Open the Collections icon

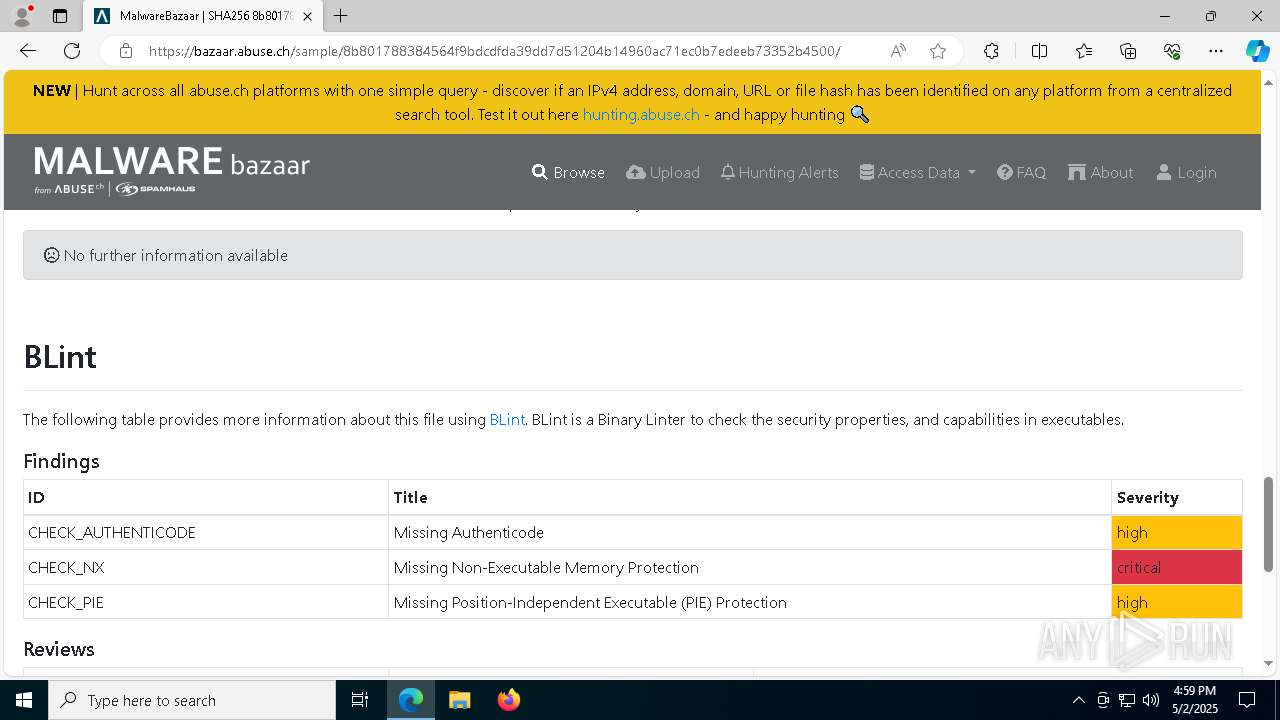click(1128, 51)
